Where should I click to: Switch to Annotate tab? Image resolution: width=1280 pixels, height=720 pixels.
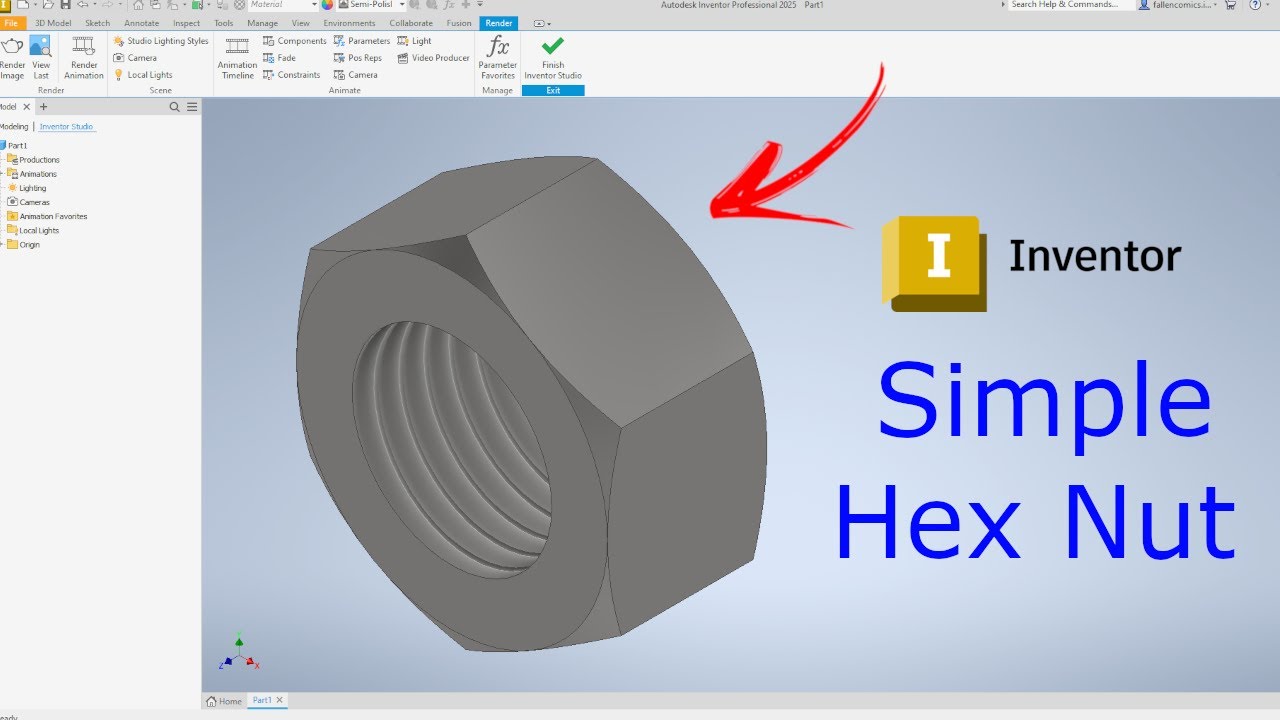pyautogui.click(x=141, y=23)
